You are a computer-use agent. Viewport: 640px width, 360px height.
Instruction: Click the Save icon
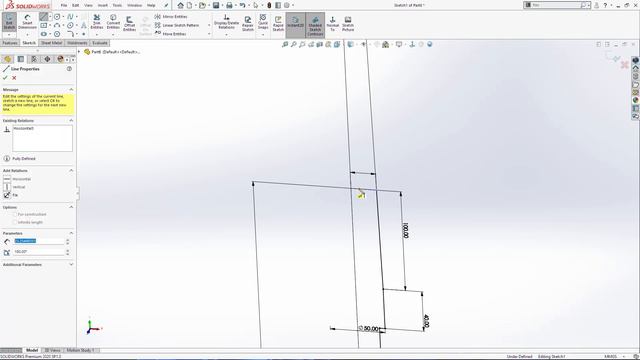[x=216, y=5]
